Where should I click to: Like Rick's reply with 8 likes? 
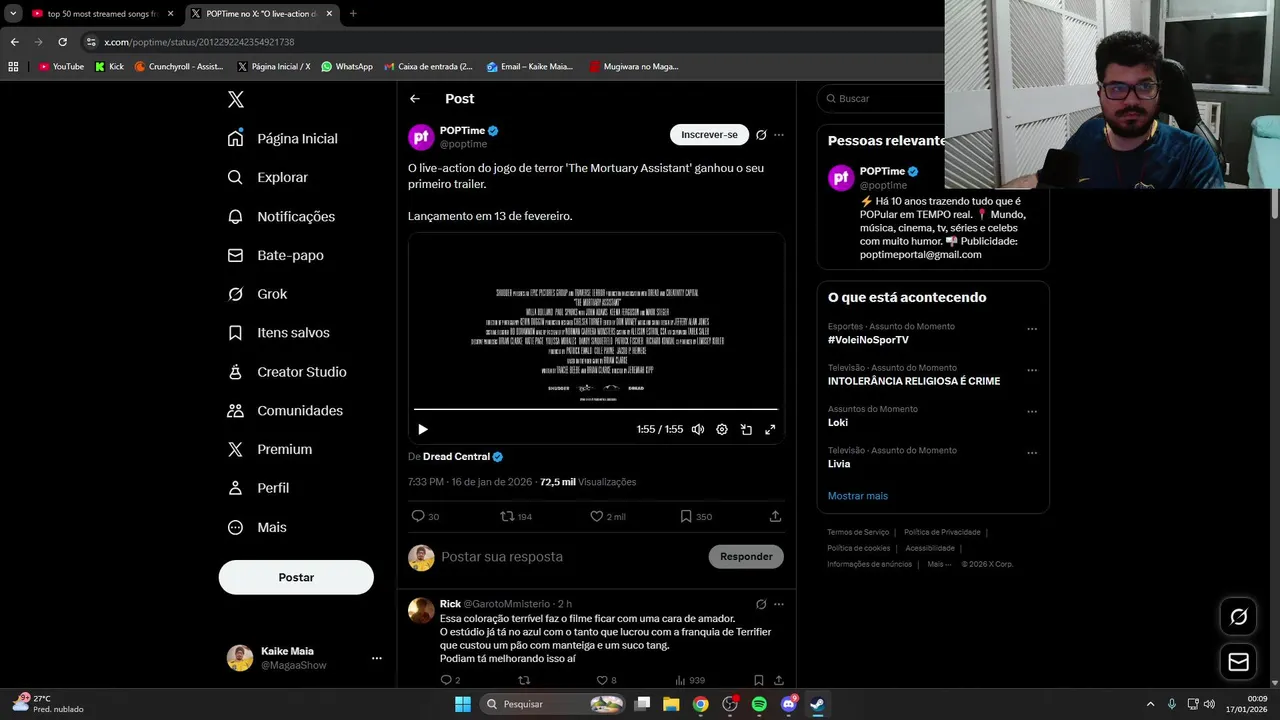click(602, 680)
